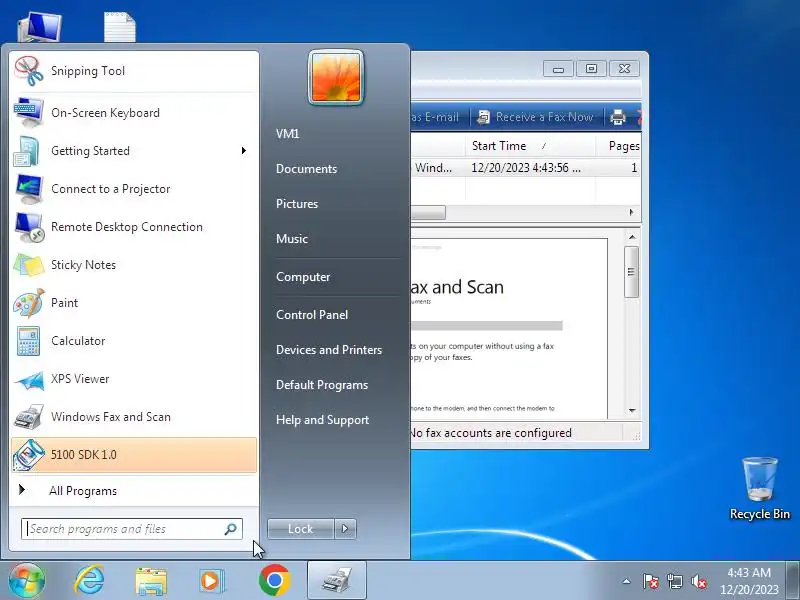Open Windows Explorer folder on taskbar
The height and width of the screenshot is (600, 800).
click(151, 581)
